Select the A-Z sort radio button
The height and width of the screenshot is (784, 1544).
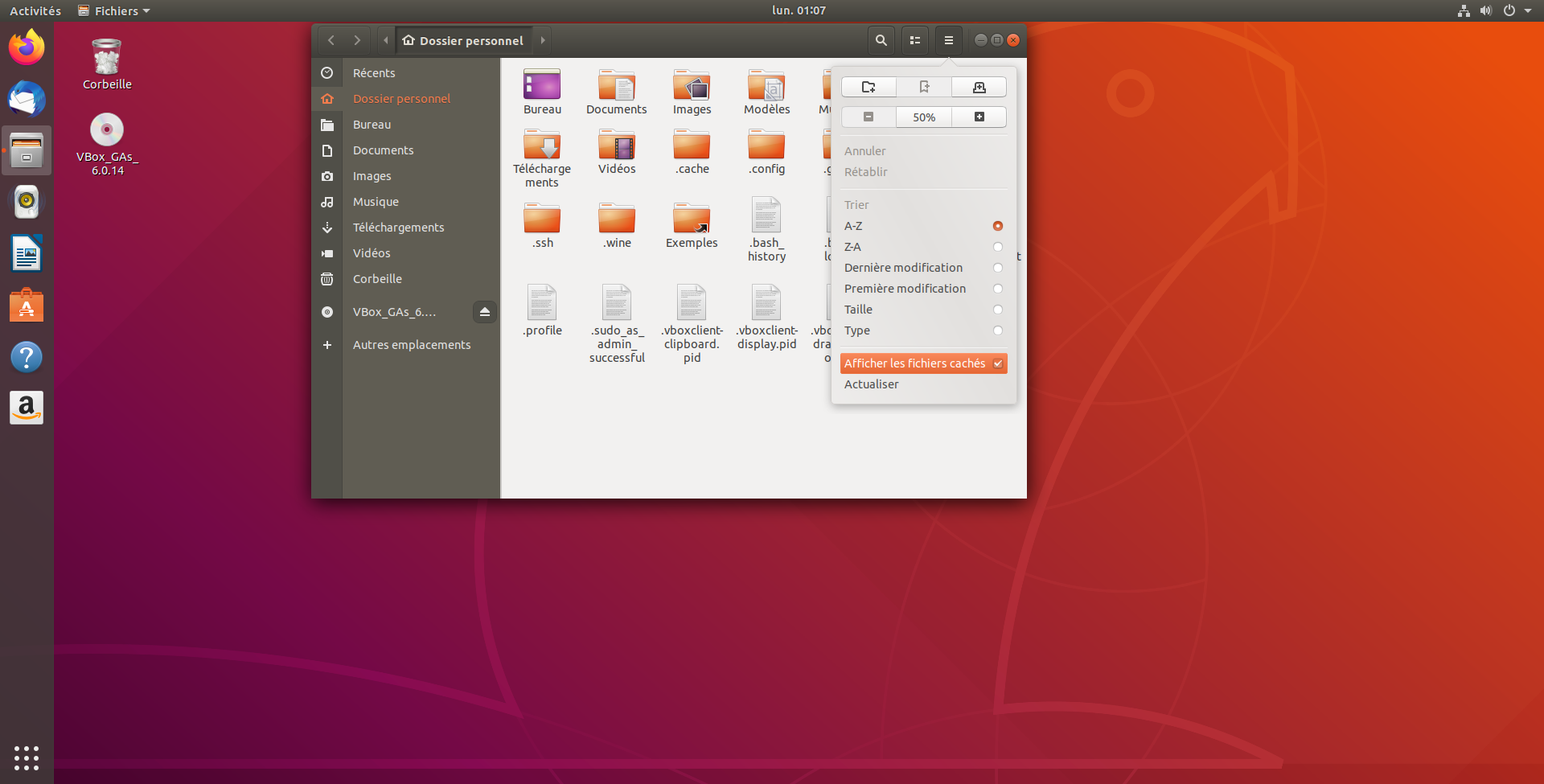click(998, 226)
